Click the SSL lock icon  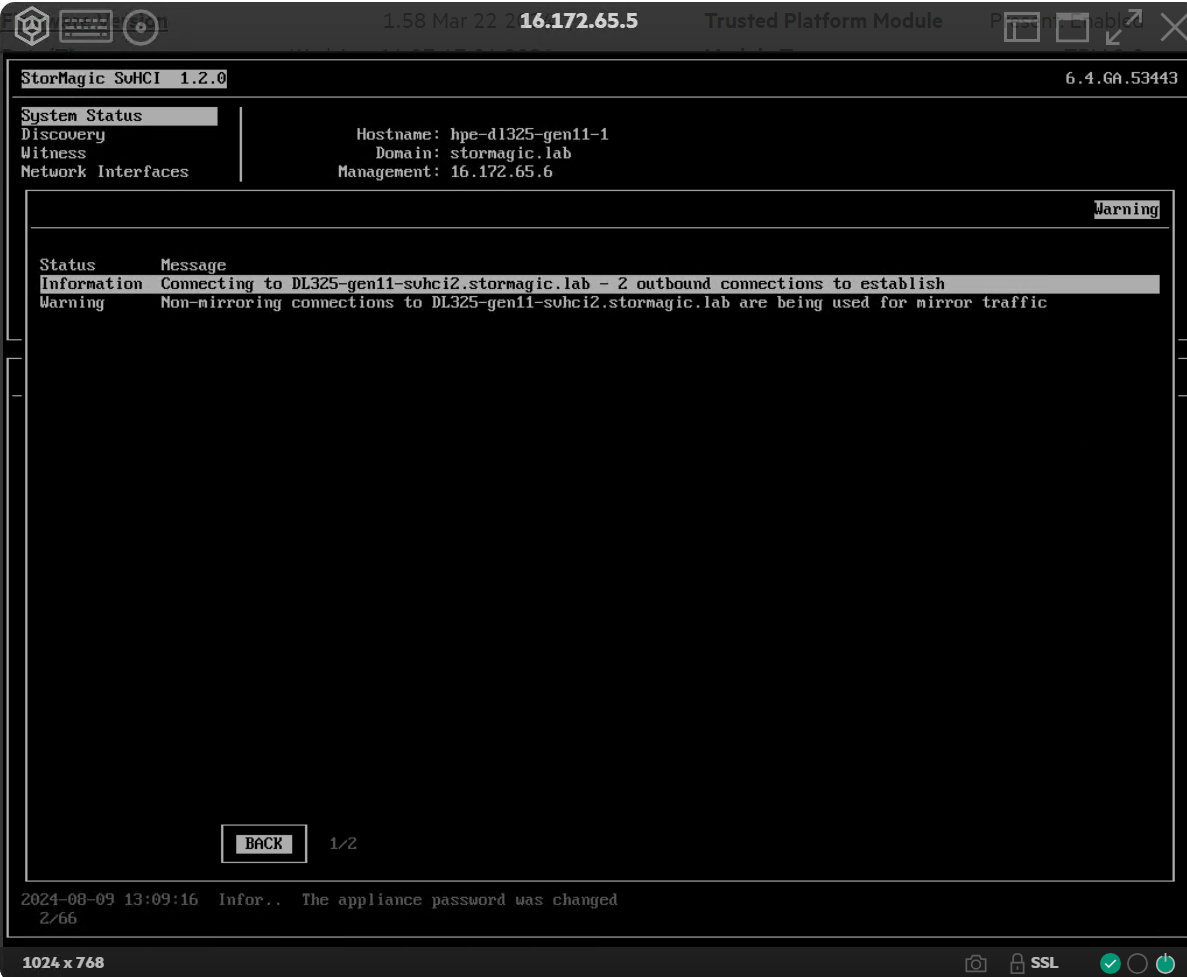(1017, 963)
